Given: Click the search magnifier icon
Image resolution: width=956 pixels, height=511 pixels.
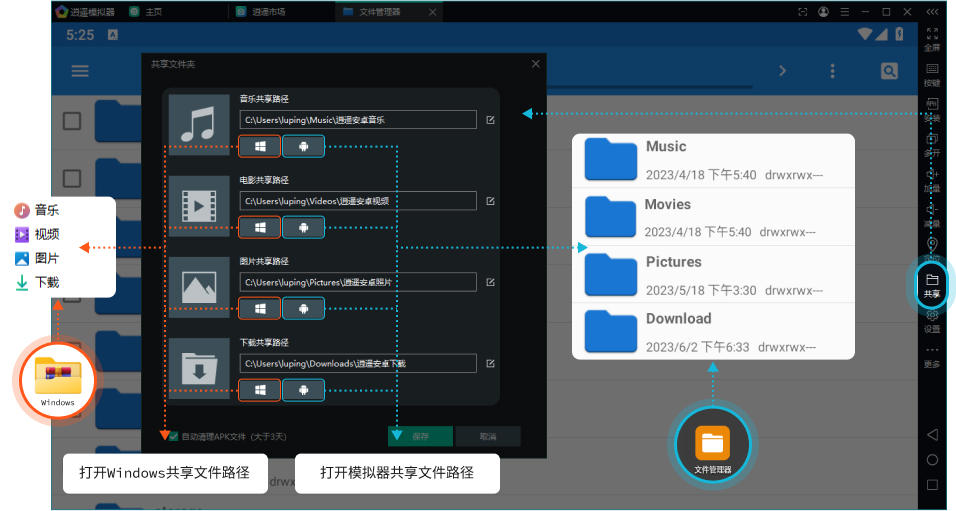Looking at the screenshot, I should pyautogui.click(x=888, y=71).
